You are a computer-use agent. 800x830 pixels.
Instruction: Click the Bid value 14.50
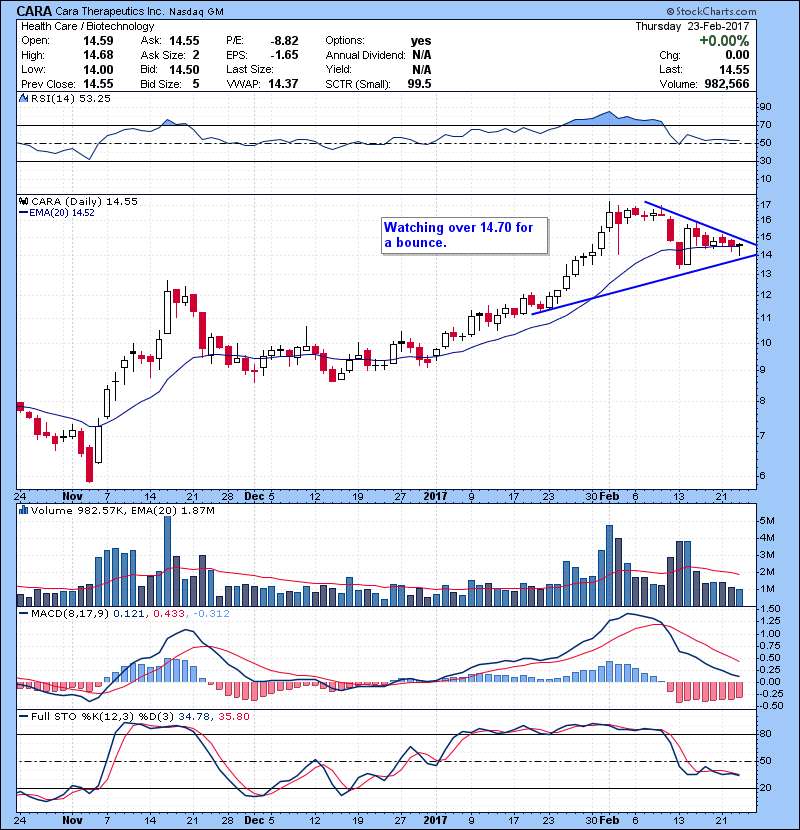tap(184, 69)
